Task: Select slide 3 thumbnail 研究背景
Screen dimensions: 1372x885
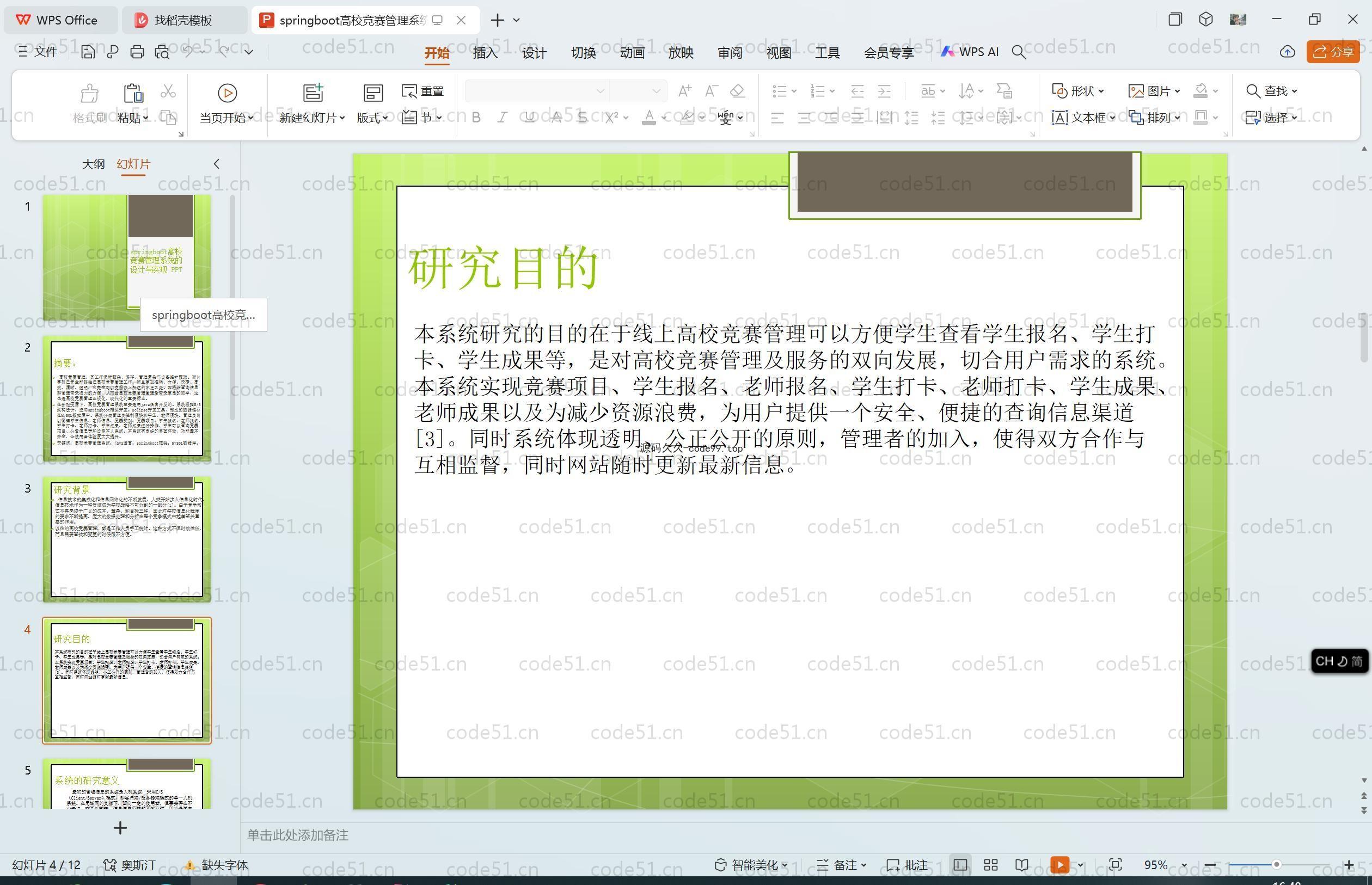Action: (x=127, y=539)
